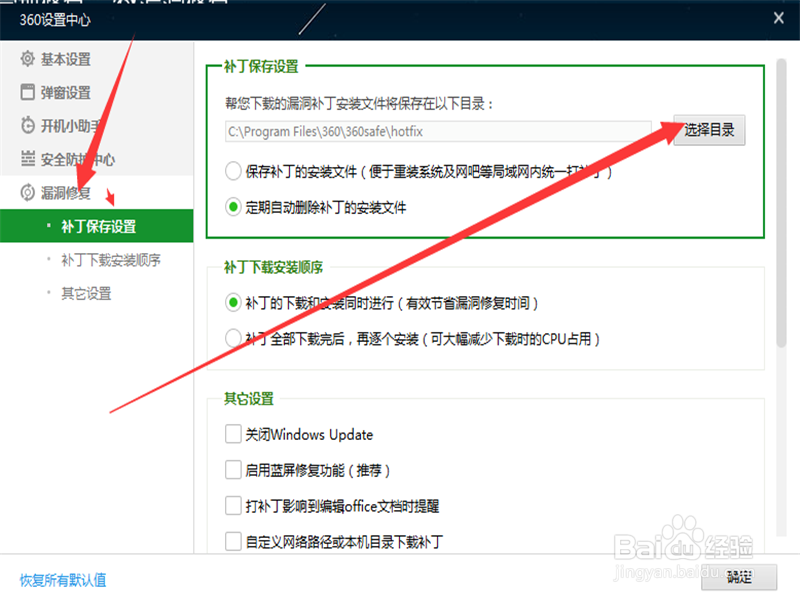800x600 pixels.
Task: Close the 360设置中心 window
Action: [x=778, y=17]
